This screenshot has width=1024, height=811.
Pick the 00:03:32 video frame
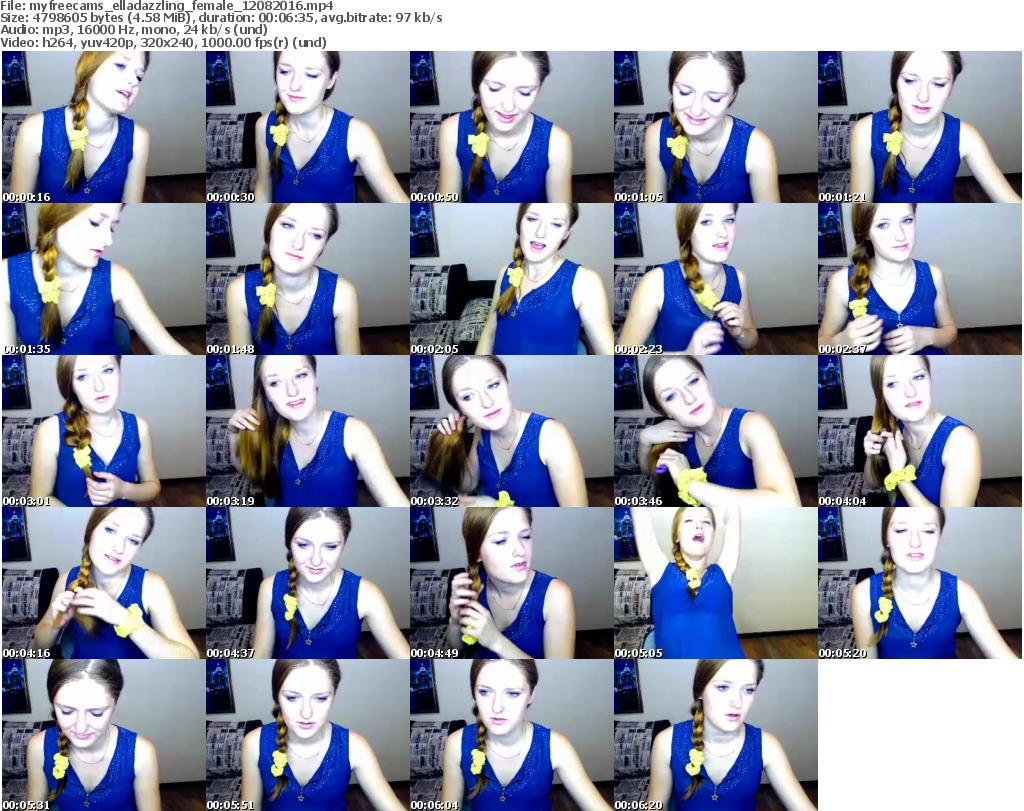pyautogui.click(x=511, y=431)
